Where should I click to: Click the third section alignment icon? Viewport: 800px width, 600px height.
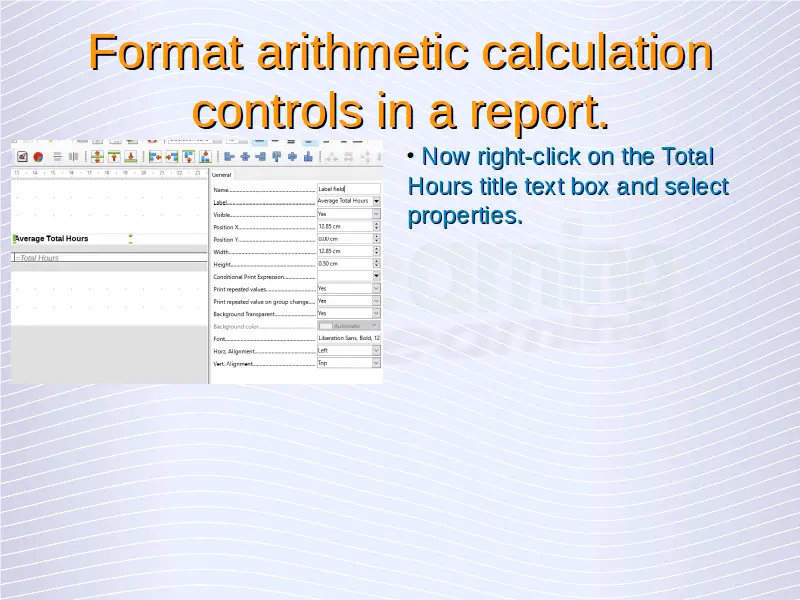tap(189, 157)
